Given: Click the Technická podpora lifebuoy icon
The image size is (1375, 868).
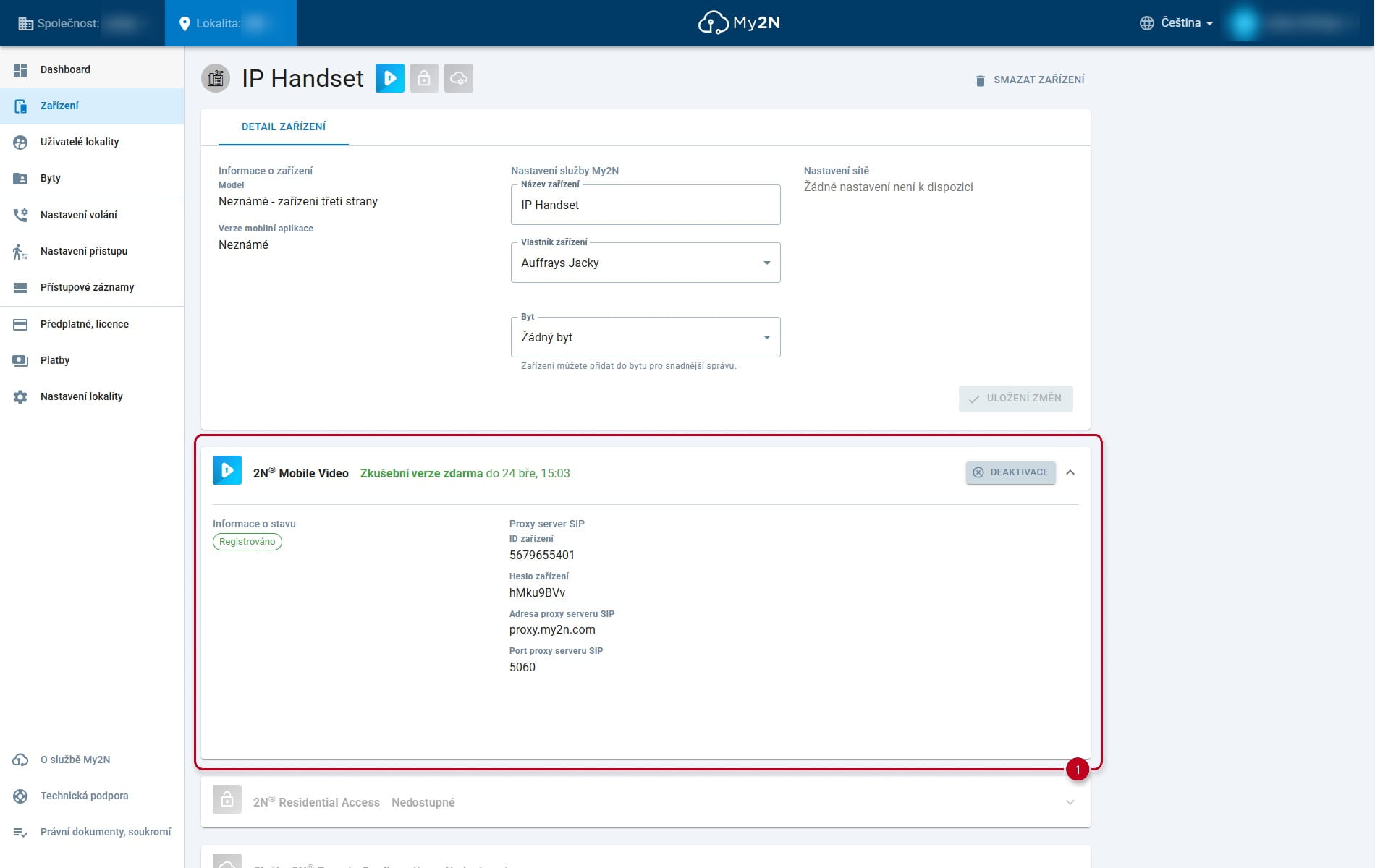Looking at the screenshot, I should point(20,796).
